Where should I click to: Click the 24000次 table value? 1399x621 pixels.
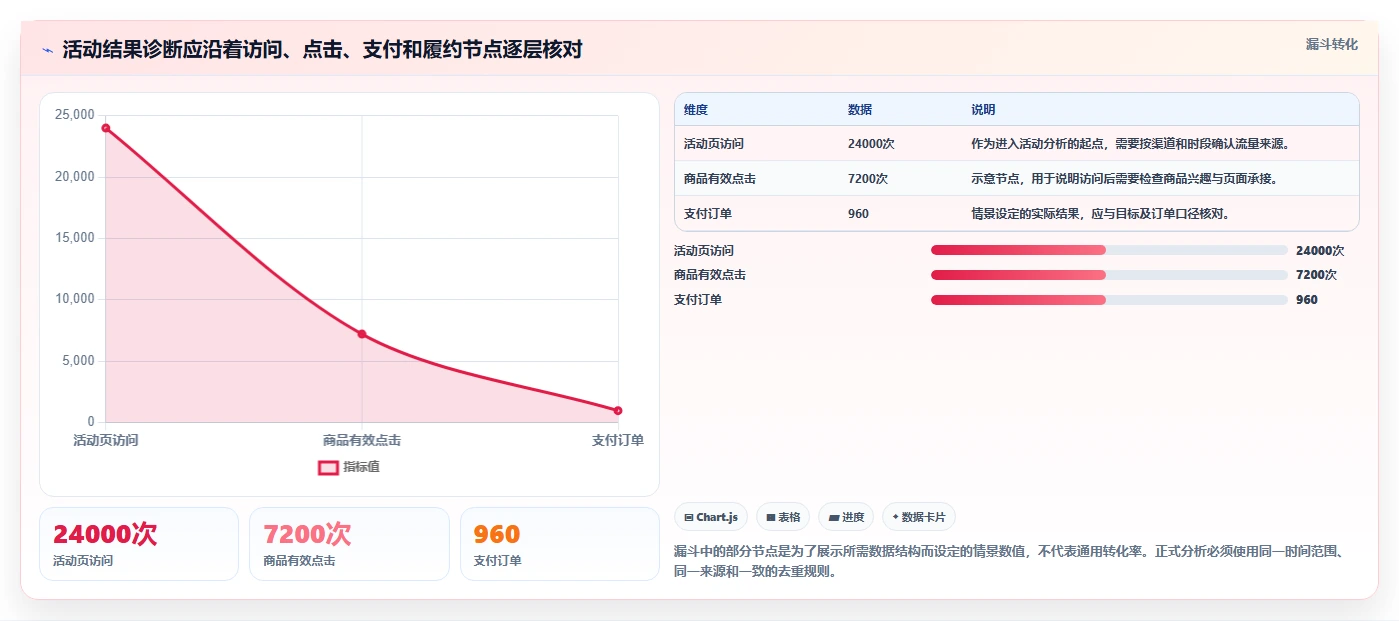coord(871,144)
